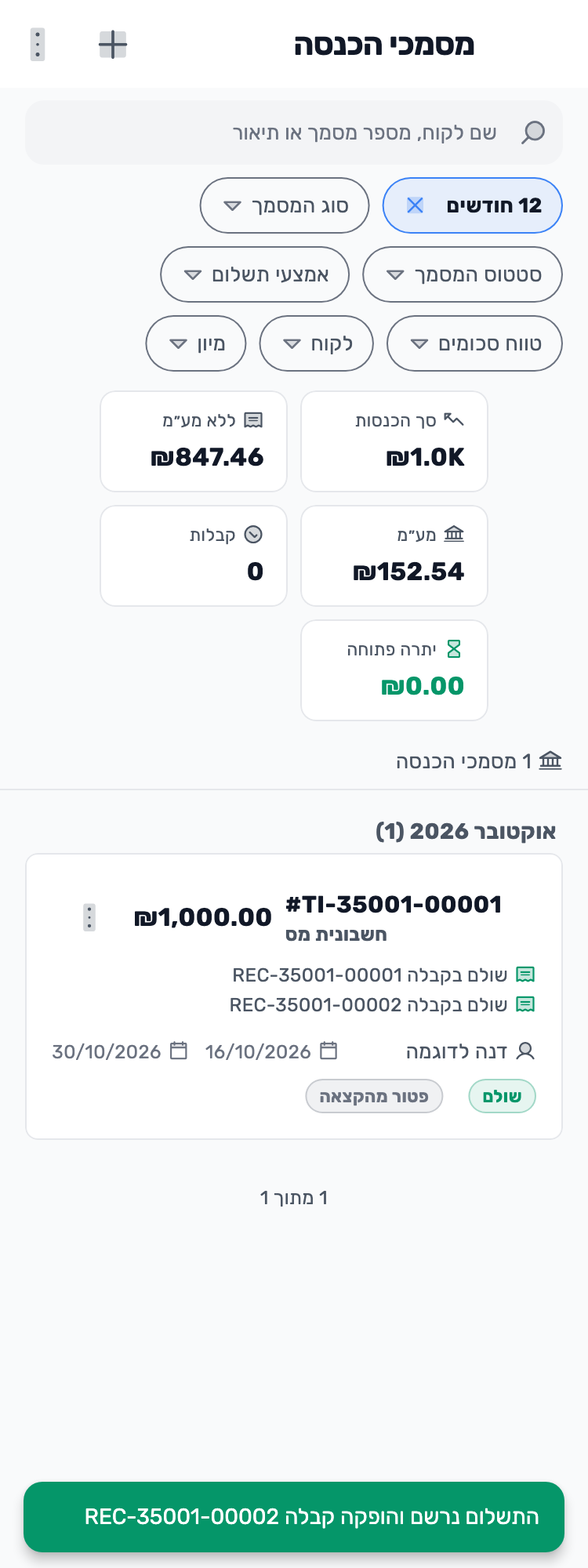
Task: Open the אמצעי תשלום dropdown
Action: pyautogui.click(x=255, y=274)
